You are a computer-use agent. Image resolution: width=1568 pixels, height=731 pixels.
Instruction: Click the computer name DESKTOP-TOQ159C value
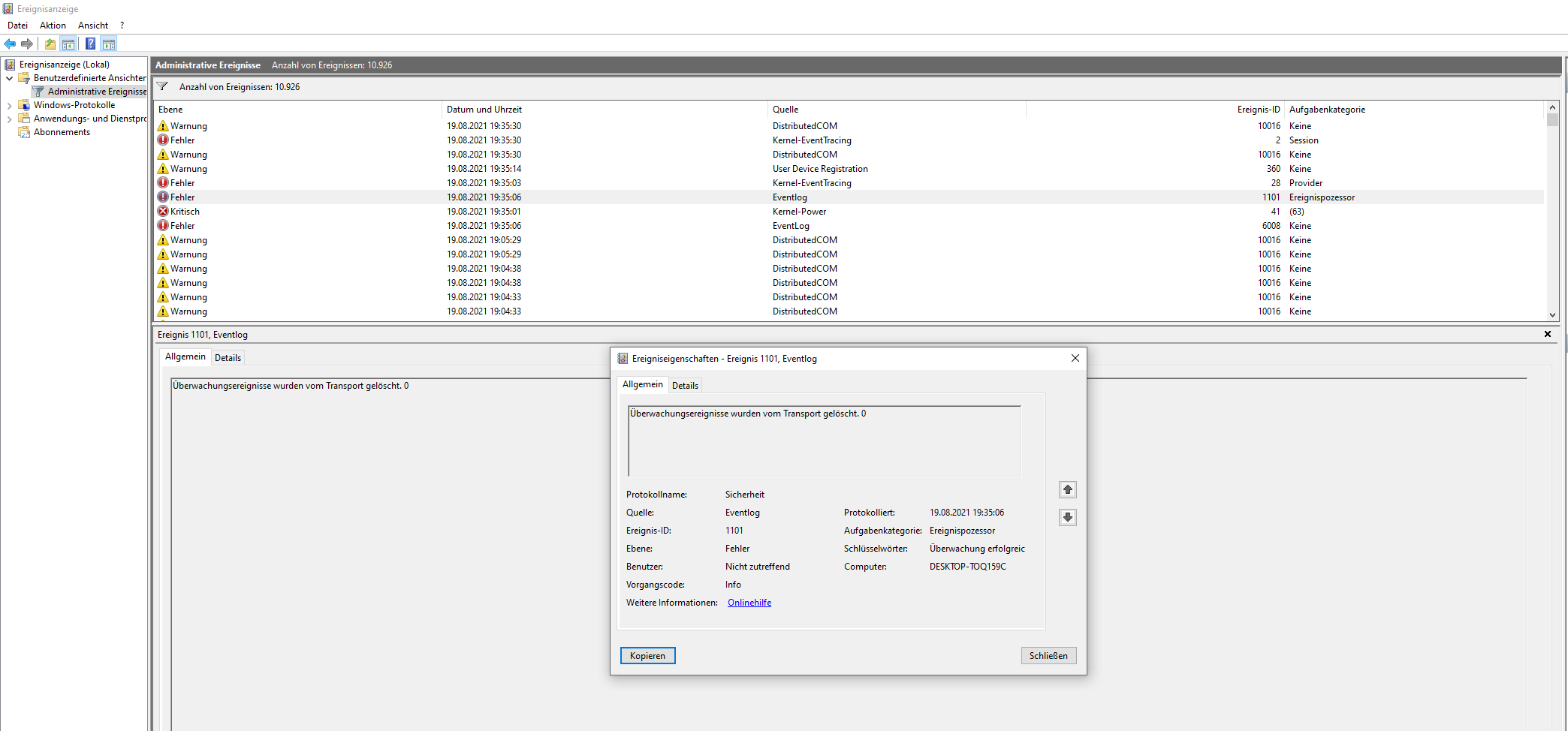(967, 567)
